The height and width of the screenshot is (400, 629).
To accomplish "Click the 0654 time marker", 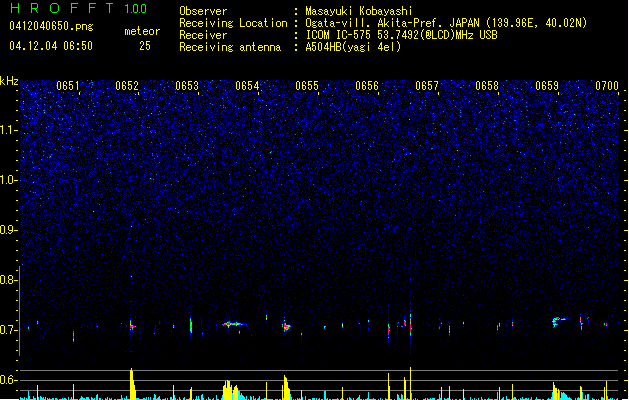I will (x=247, y=86).
